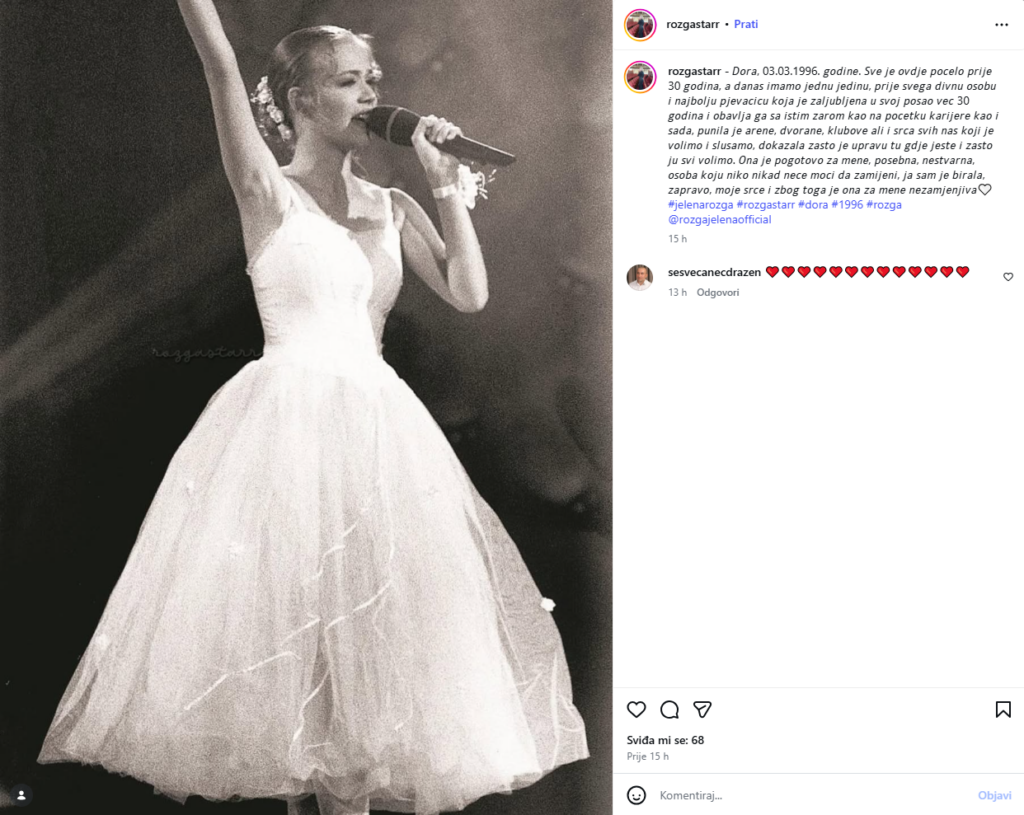Image resolution: width=1024 pixels, height=815 pixels.
Task: Open the emoji picker in comment field
Action: tap(636, 795)
